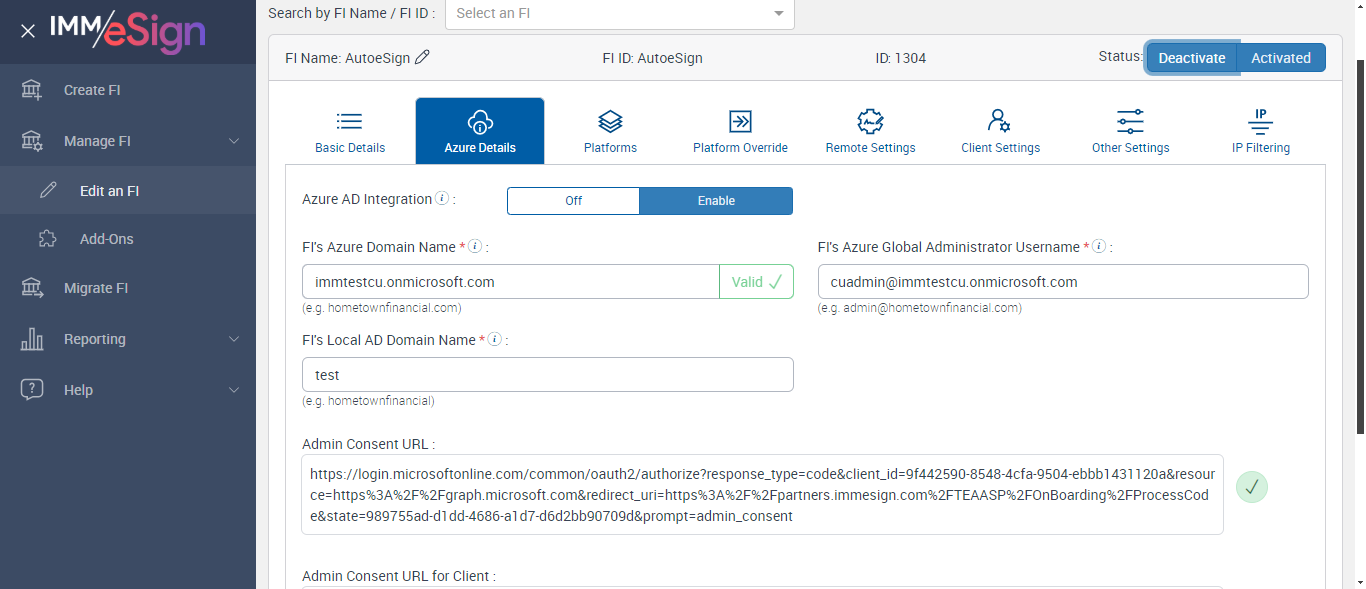1366x589 pixels.
Task: Click the 'ID: 1304' text
Action: [900, 58]
